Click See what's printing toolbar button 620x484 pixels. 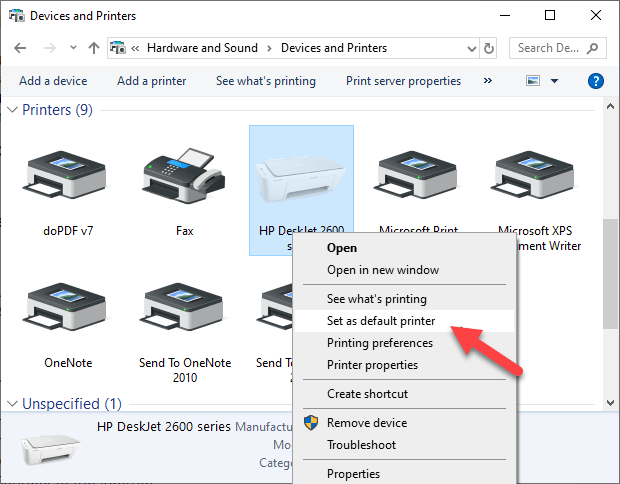tap(266, 81)
